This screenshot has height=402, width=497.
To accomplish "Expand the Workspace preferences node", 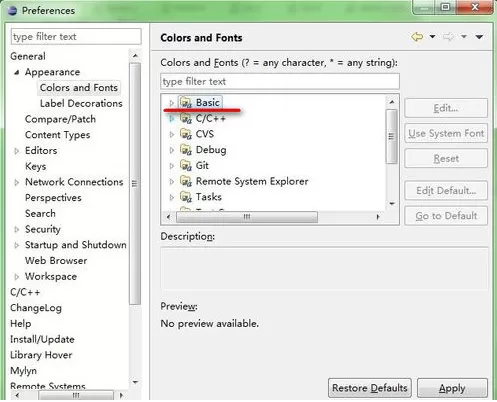I will pos(17,277).
